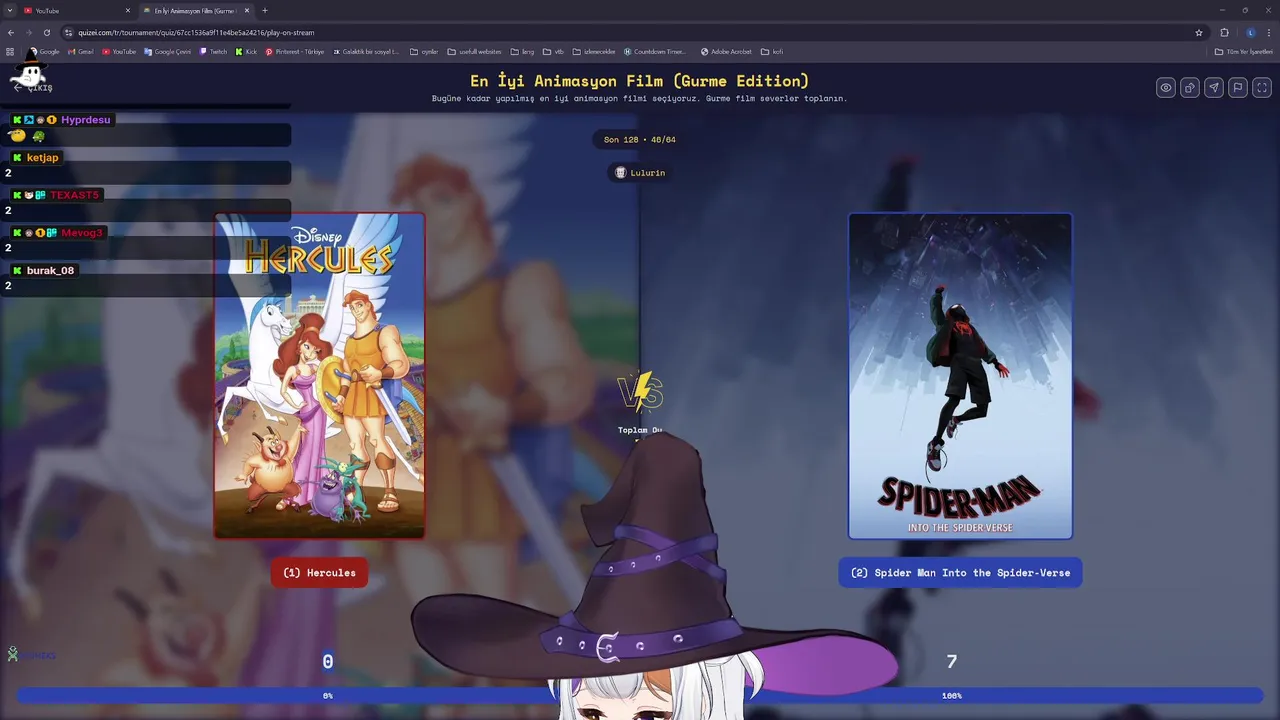Click the Son 128 • 46/64 round indicator
Viewport: 1280px width, 720px height.
tap(640, 140)
